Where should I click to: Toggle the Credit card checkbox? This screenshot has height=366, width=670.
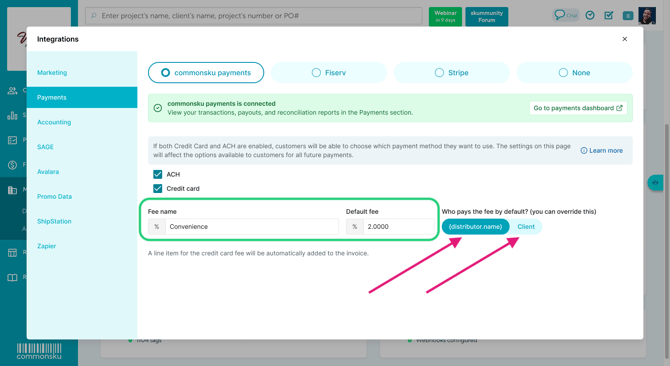pos(158,188)
